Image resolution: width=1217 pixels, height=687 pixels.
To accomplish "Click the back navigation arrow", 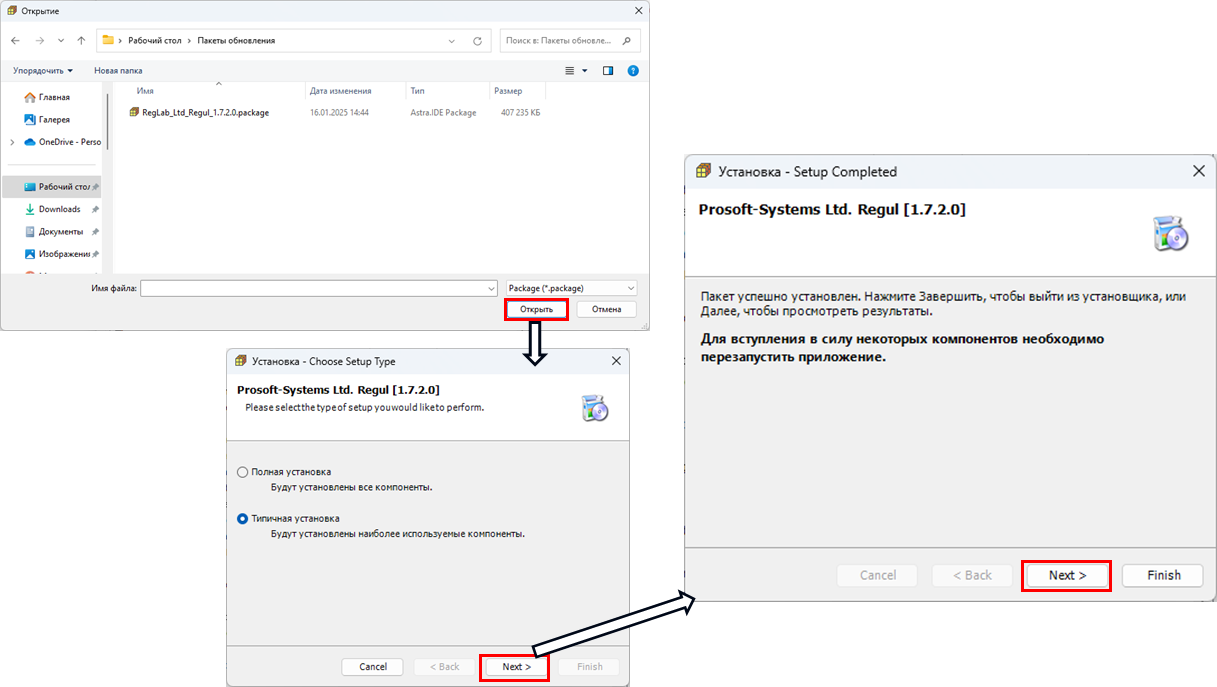I will pyautogui.click(x=15, y=41).
